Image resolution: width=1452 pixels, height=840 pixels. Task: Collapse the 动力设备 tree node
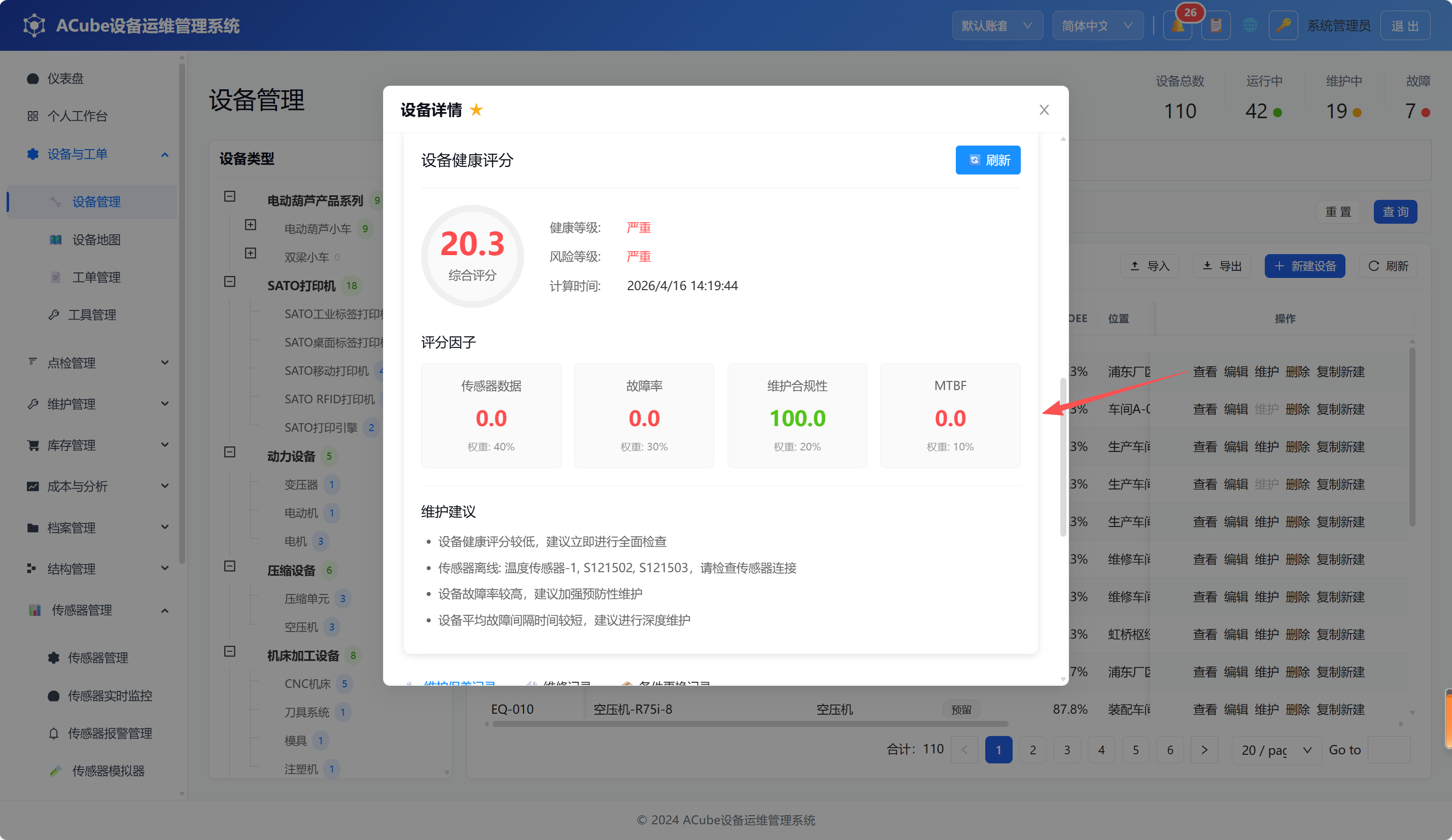[230, 452]
